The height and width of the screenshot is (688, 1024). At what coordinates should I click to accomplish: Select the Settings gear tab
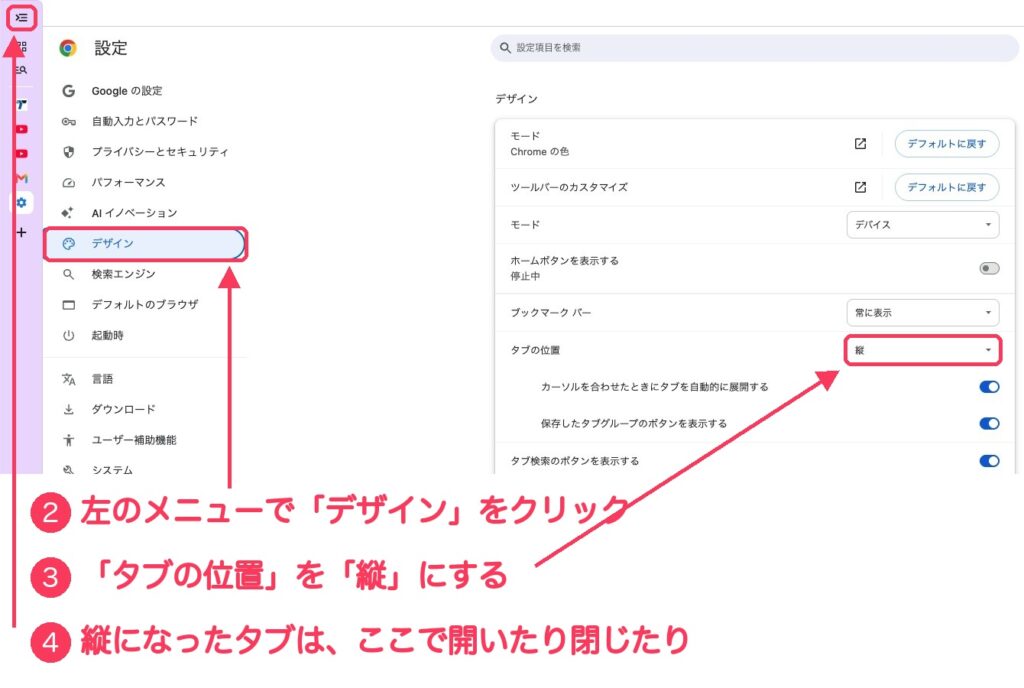coord(22,203)
